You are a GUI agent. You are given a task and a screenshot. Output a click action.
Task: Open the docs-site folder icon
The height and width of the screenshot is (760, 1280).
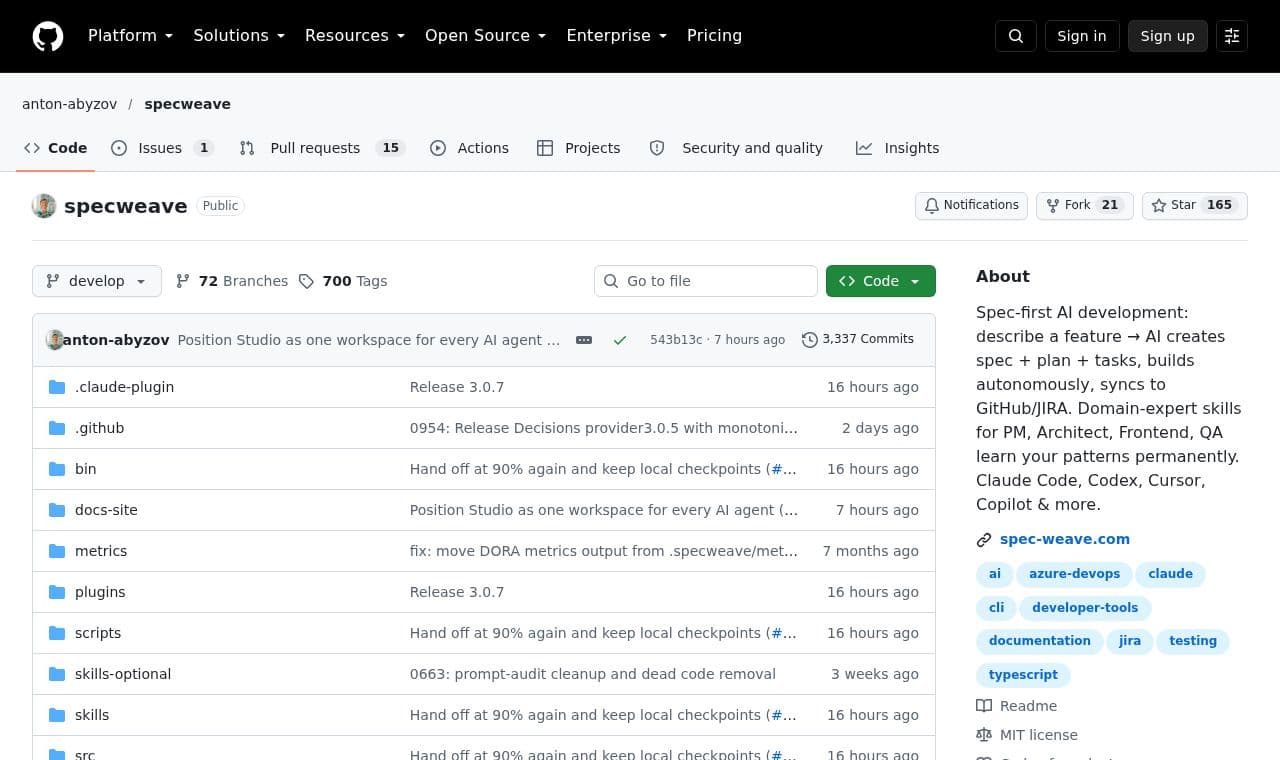point(57,510)
